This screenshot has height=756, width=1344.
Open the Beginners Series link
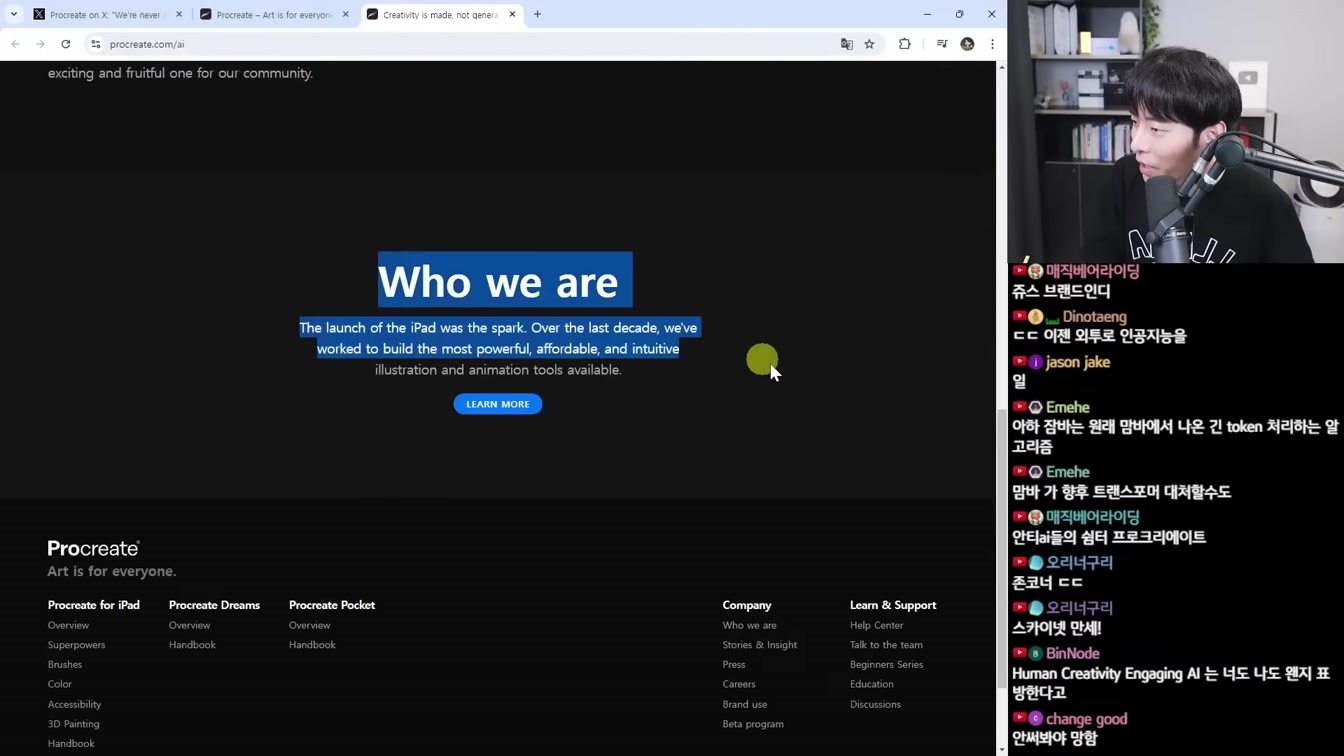coord(886,664)
